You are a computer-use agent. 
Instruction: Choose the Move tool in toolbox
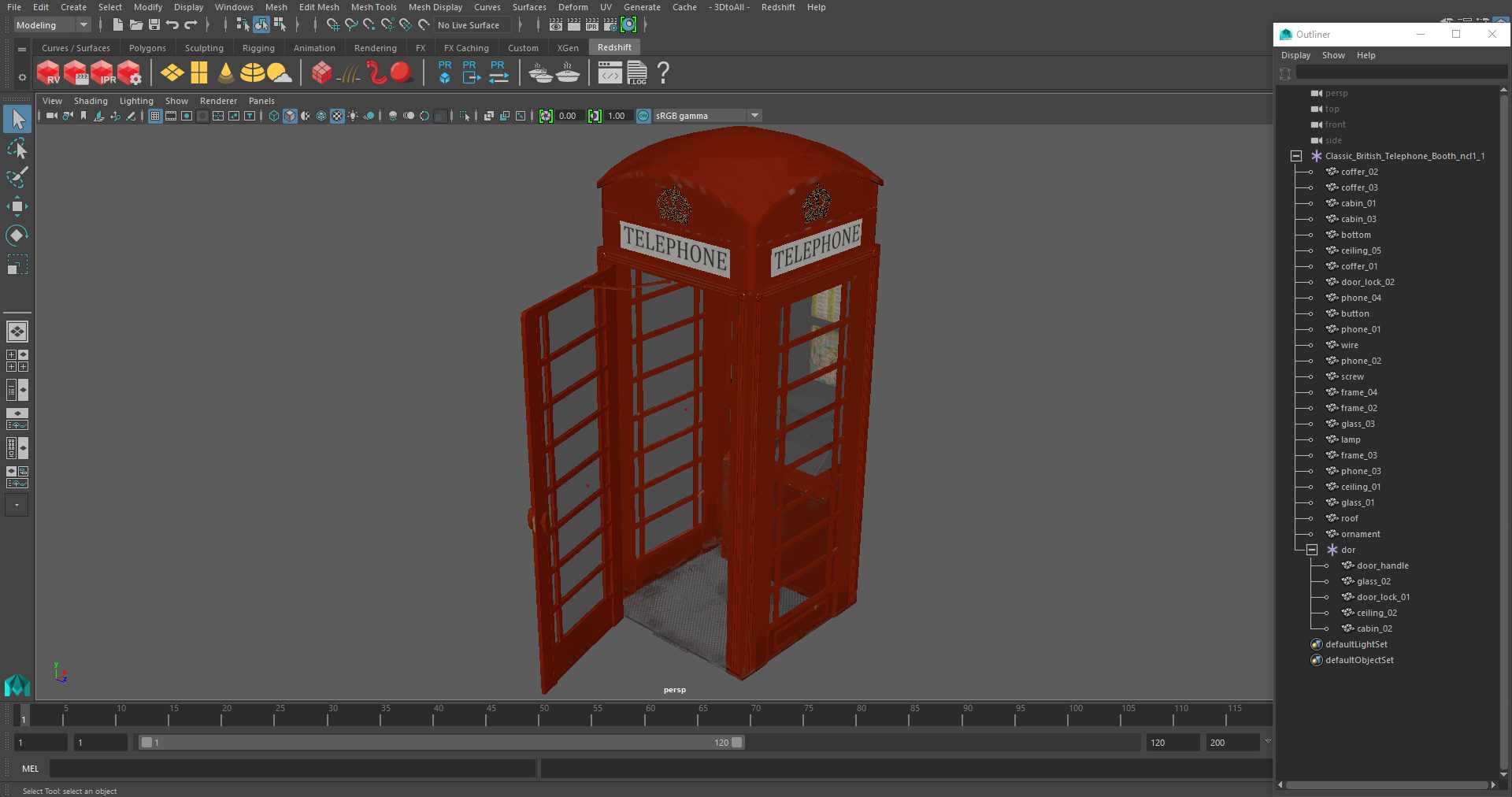(17, 207)
